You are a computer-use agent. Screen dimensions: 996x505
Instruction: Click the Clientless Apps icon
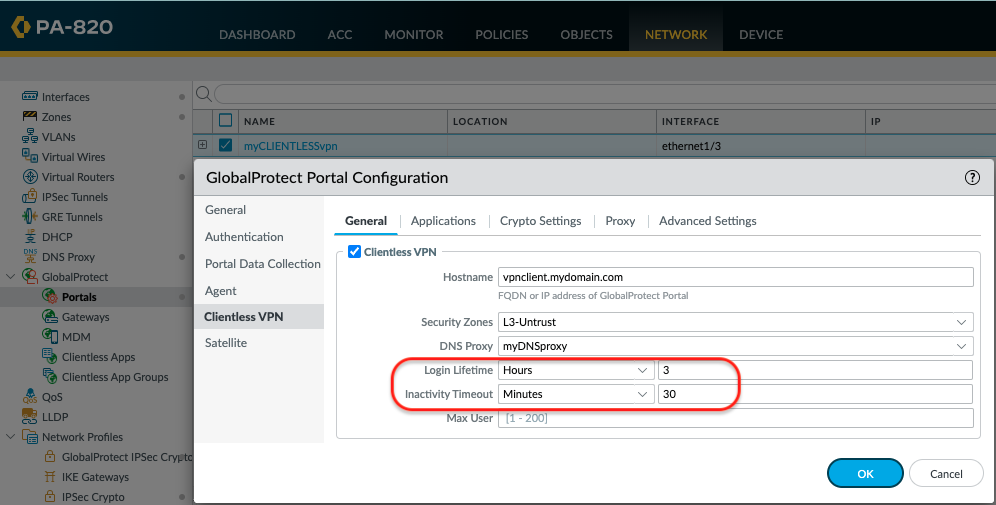[x=50, y=357]
